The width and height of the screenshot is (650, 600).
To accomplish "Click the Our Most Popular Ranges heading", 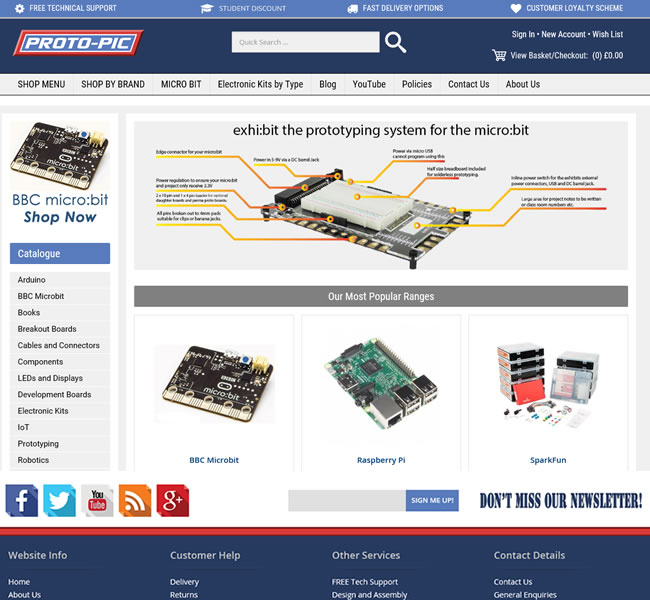I will tap(381, 296).
